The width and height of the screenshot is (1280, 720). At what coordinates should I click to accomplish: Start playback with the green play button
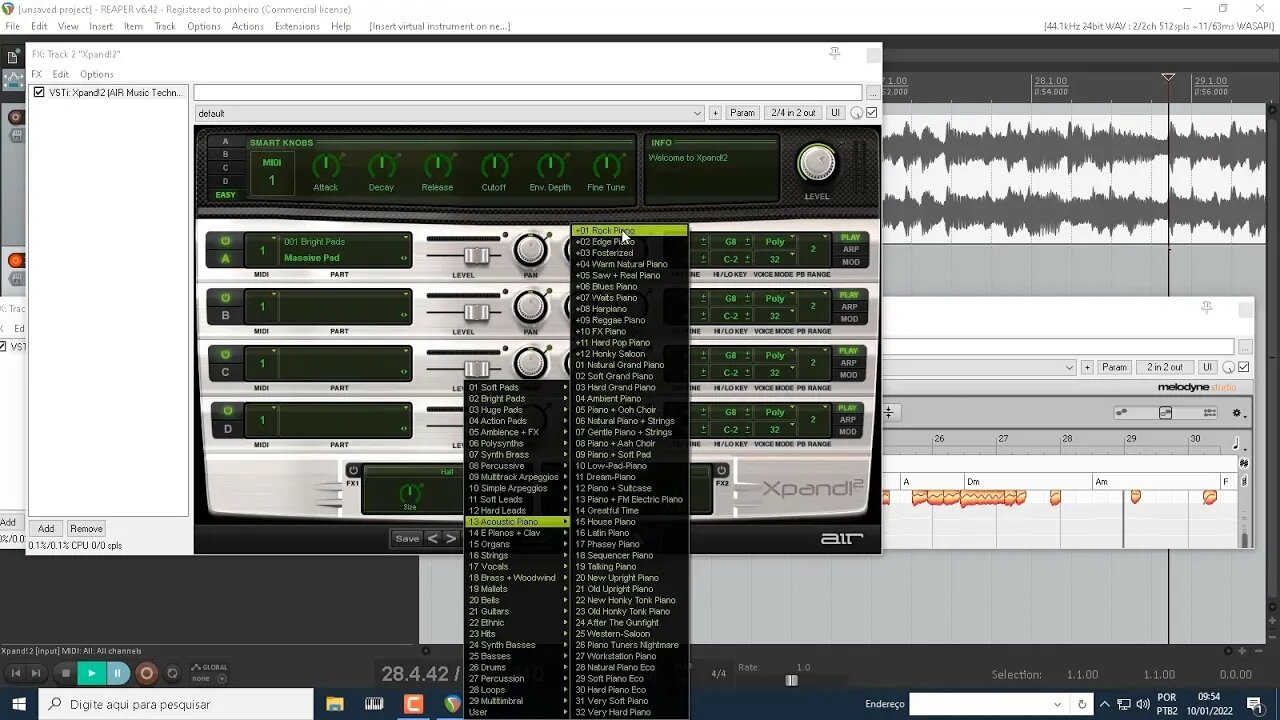91,673
